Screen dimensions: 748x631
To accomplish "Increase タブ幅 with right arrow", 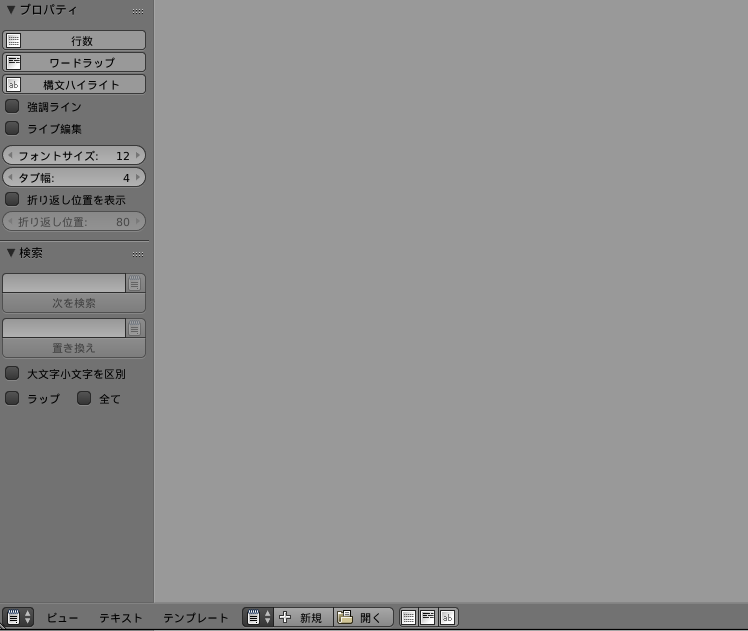I will (138, 177).
